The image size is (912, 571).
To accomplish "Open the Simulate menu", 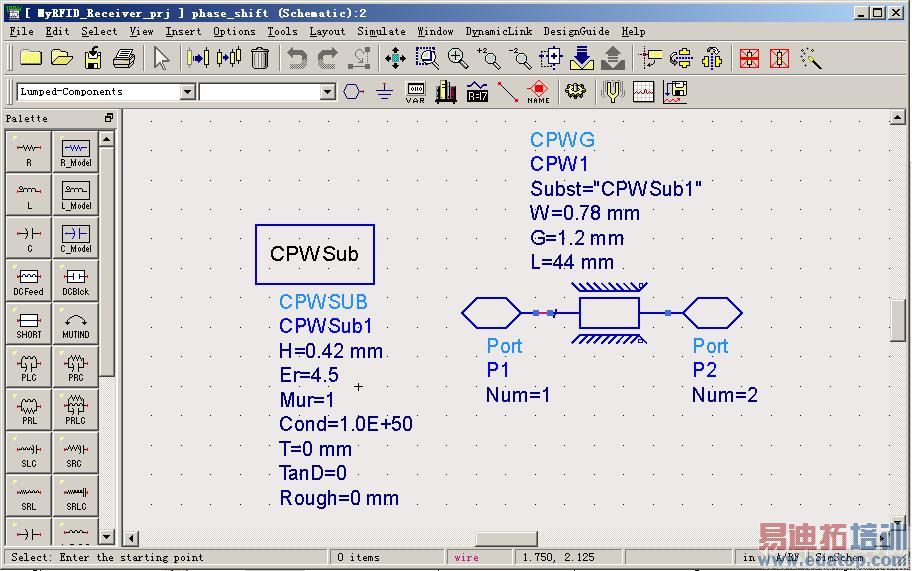I will click(381, 31).
